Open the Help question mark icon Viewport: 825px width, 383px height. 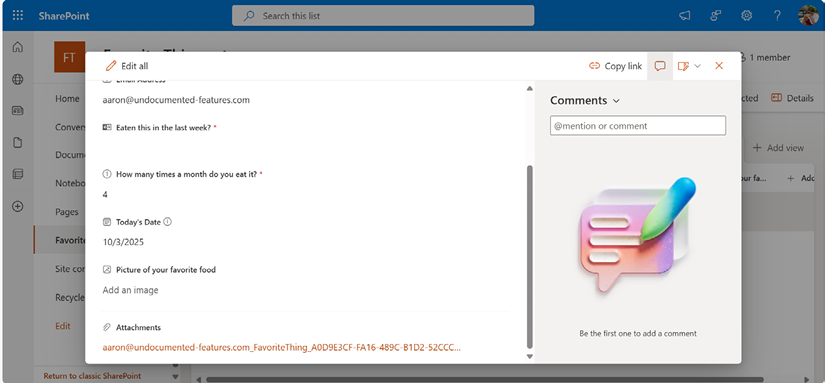click(x=777, y=16)
